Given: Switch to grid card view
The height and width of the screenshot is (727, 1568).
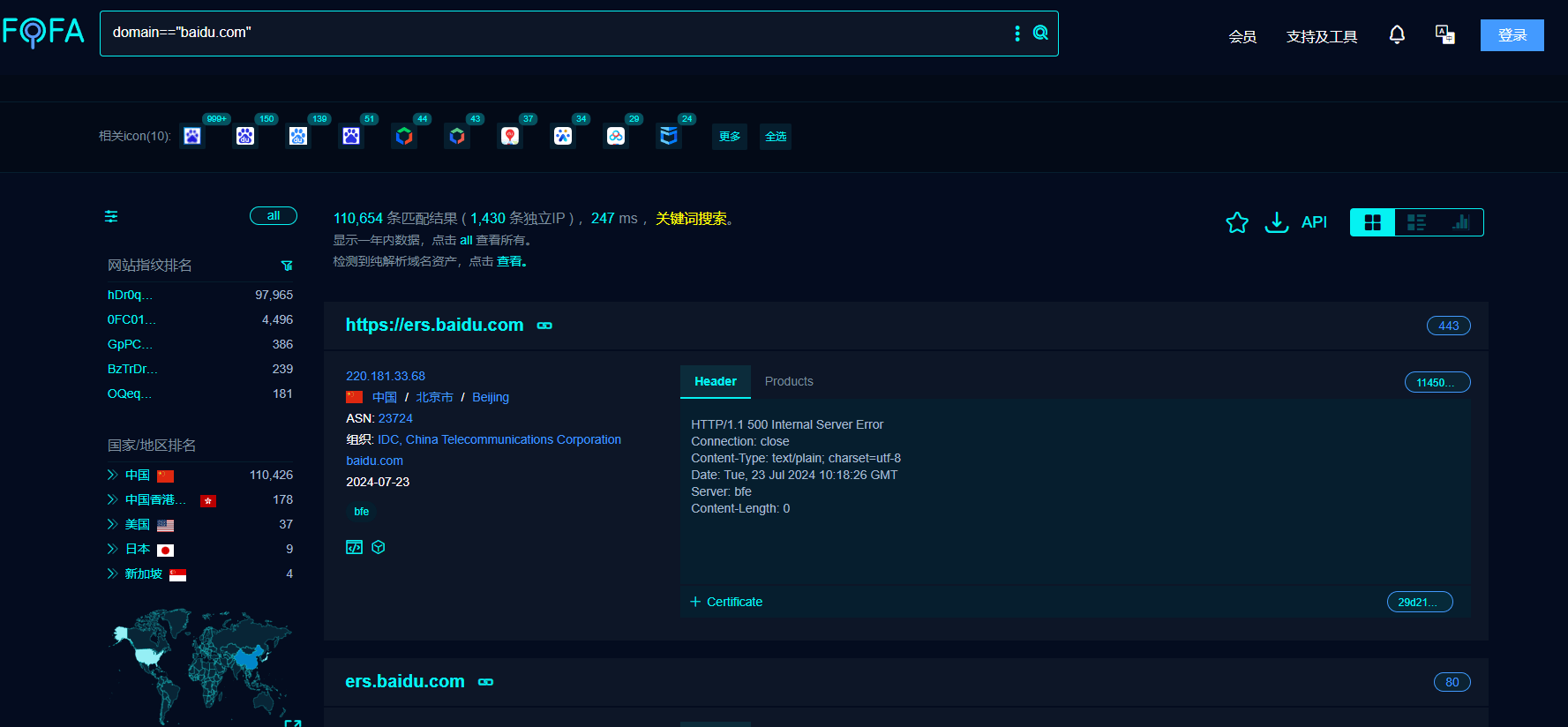Looking at the screenshot, I should click(1373, 222).
